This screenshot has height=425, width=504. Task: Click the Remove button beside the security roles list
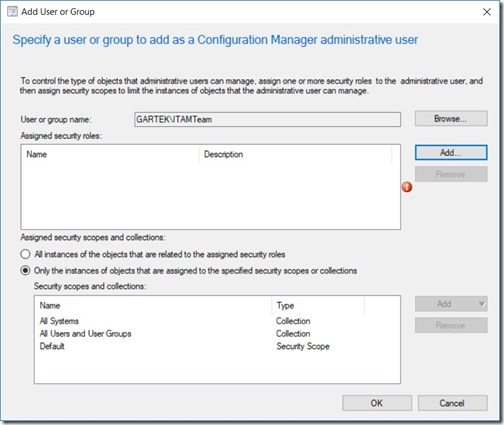pyautogui.click(x=451, y=174)
